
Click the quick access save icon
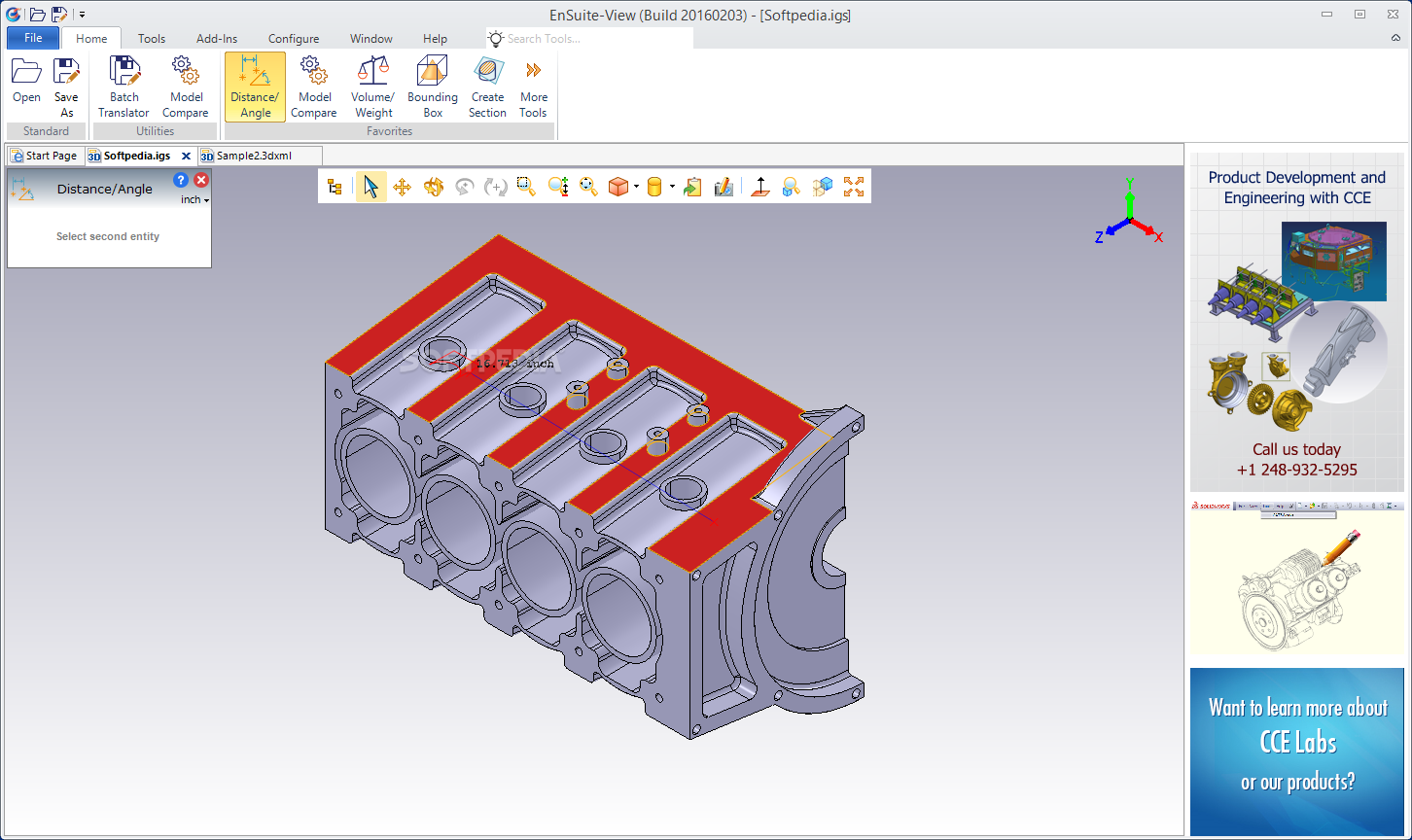point(59,15)
